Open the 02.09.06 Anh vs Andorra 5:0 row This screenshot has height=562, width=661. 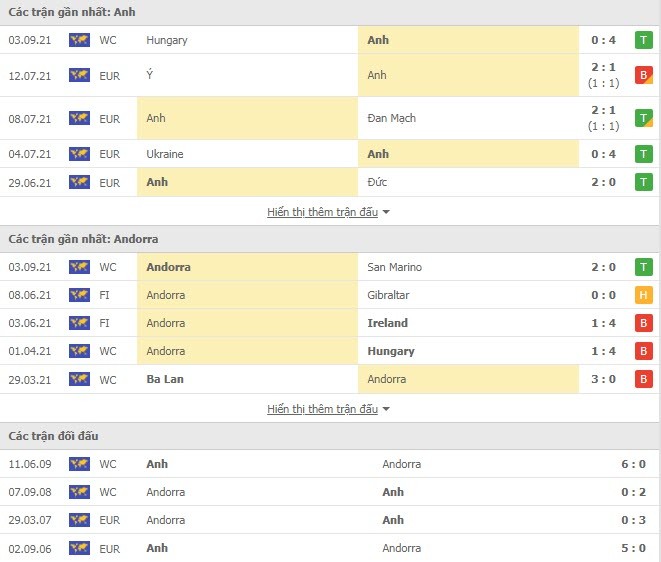tap(330, 548)
